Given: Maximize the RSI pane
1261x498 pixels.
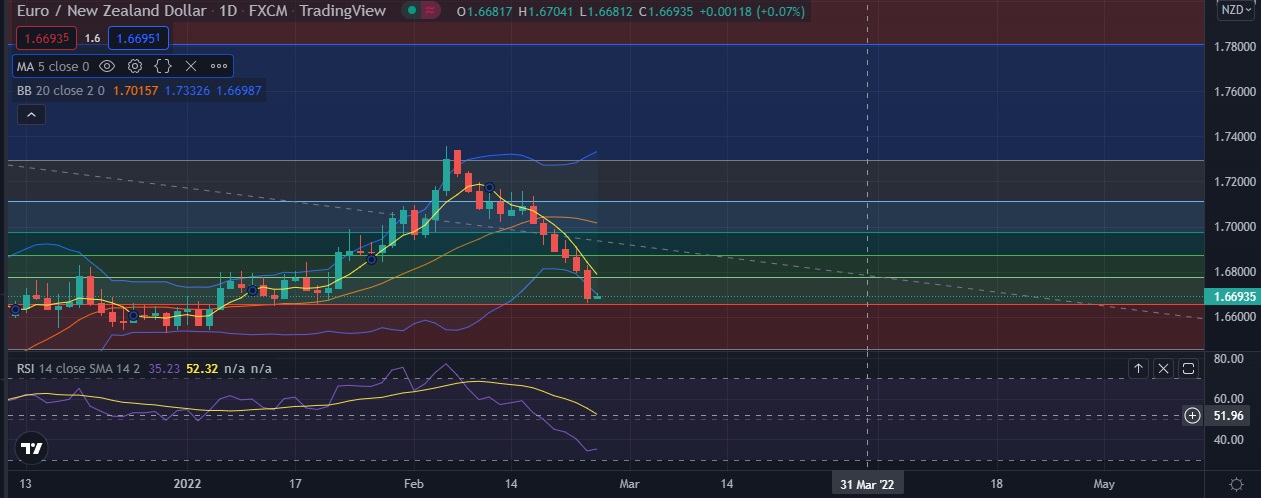Looking at the screenshot, I should [1189, 369].
